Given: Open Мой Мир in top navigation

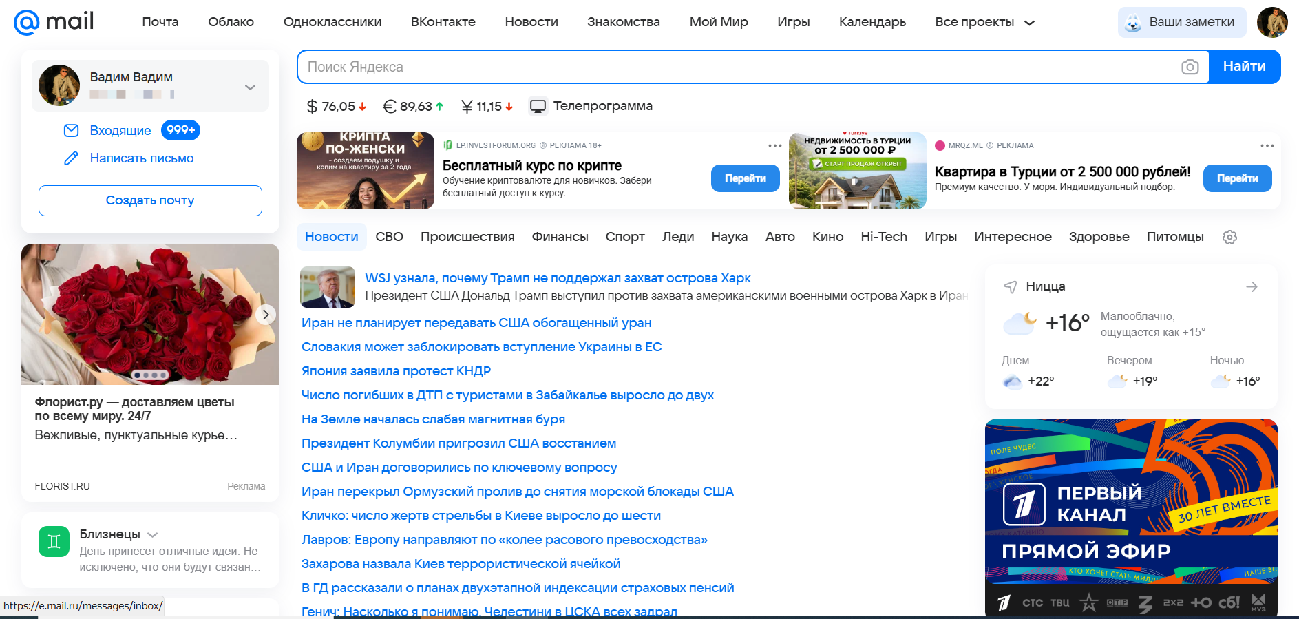Looking at the screenshot, I should coord(719,22).
